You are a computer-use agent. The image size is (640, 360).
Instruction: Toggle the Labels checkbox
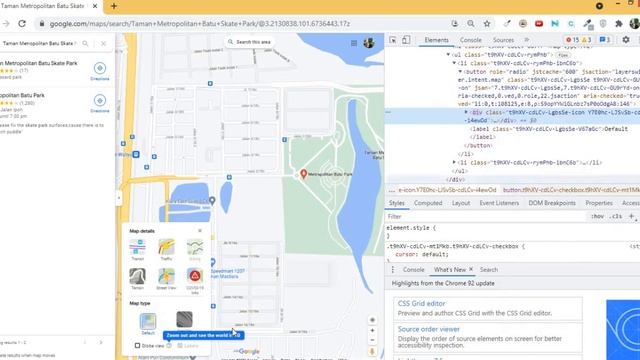click(x=180, y=346)
